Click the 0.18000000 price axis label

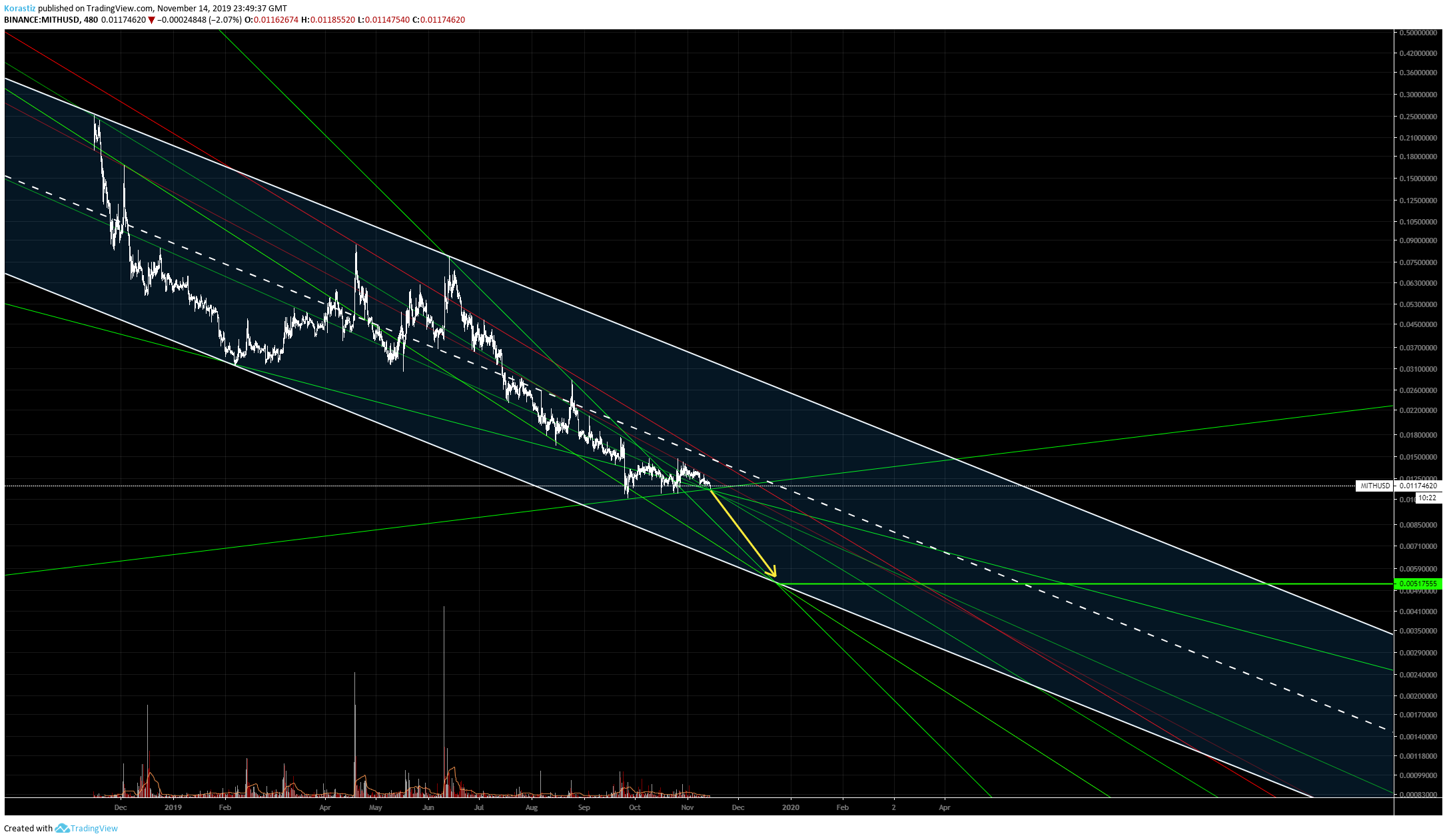[x=1418, y=157]
